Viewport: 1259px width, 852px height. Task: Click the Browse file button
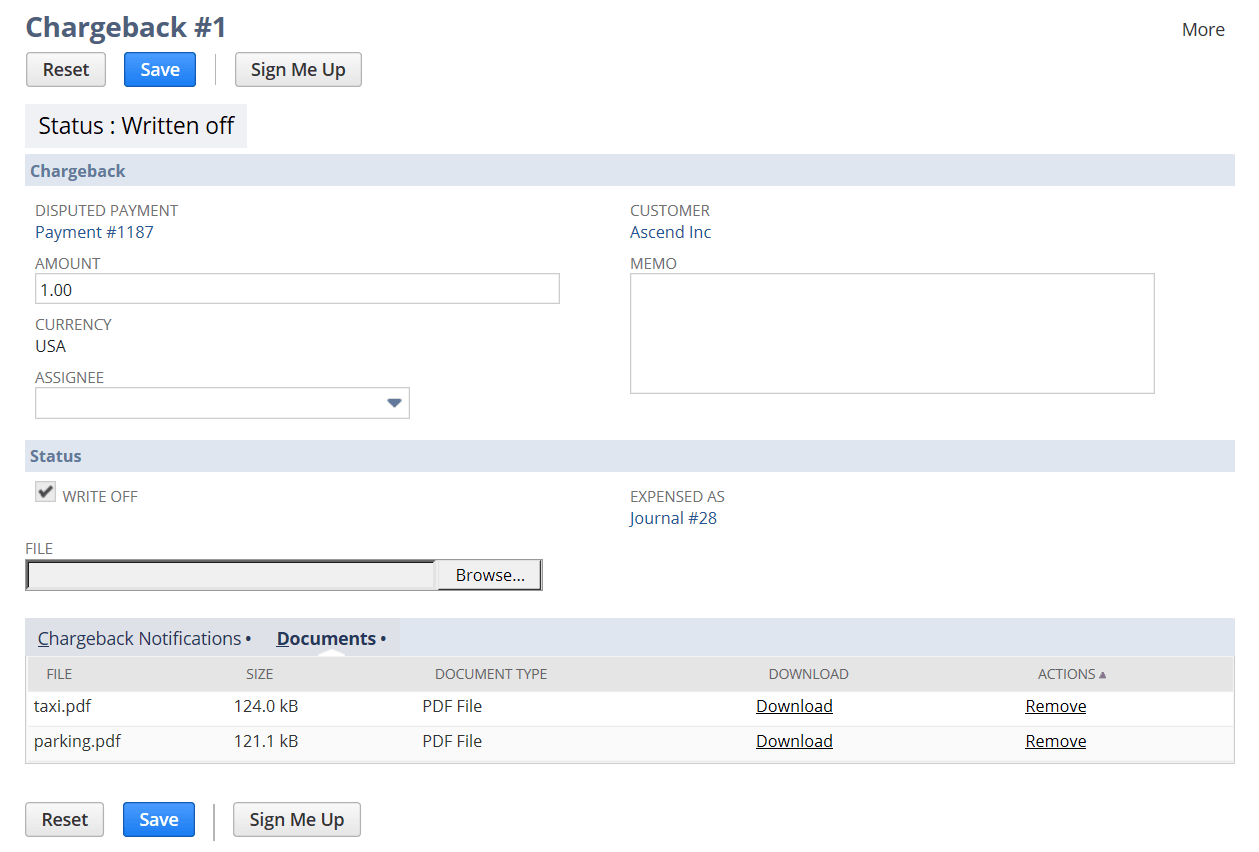coord(489,576)
